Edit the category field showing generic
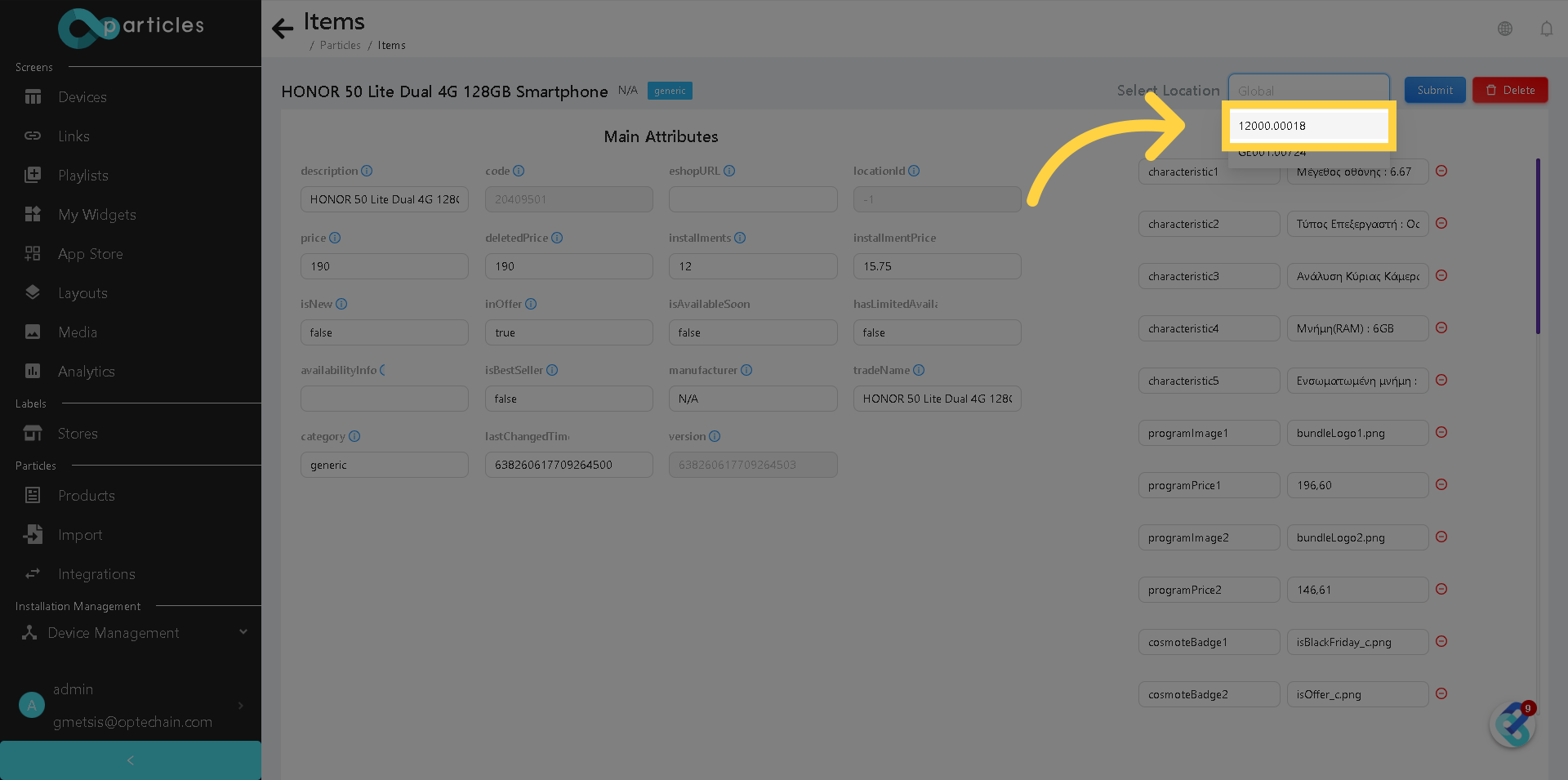 coord(385,465)
